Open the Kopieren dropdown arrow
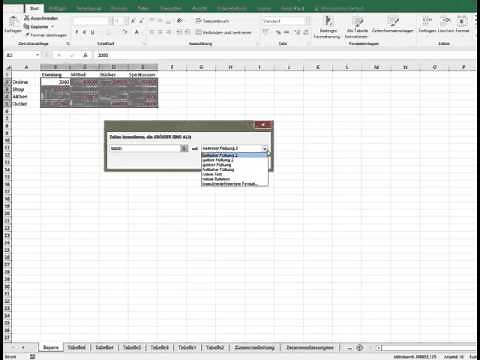This screenshot has width=480, height=360. [52, 26]
